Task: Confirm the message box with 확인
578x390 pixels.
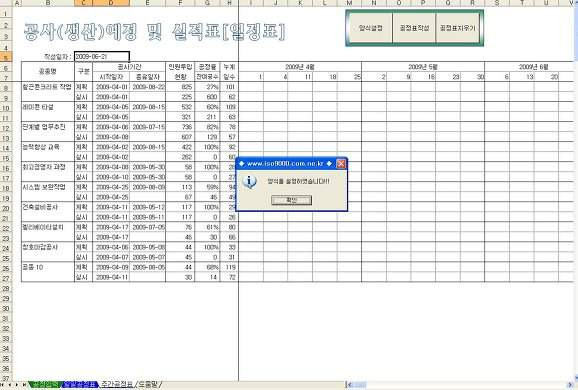Action: [291, 200]
